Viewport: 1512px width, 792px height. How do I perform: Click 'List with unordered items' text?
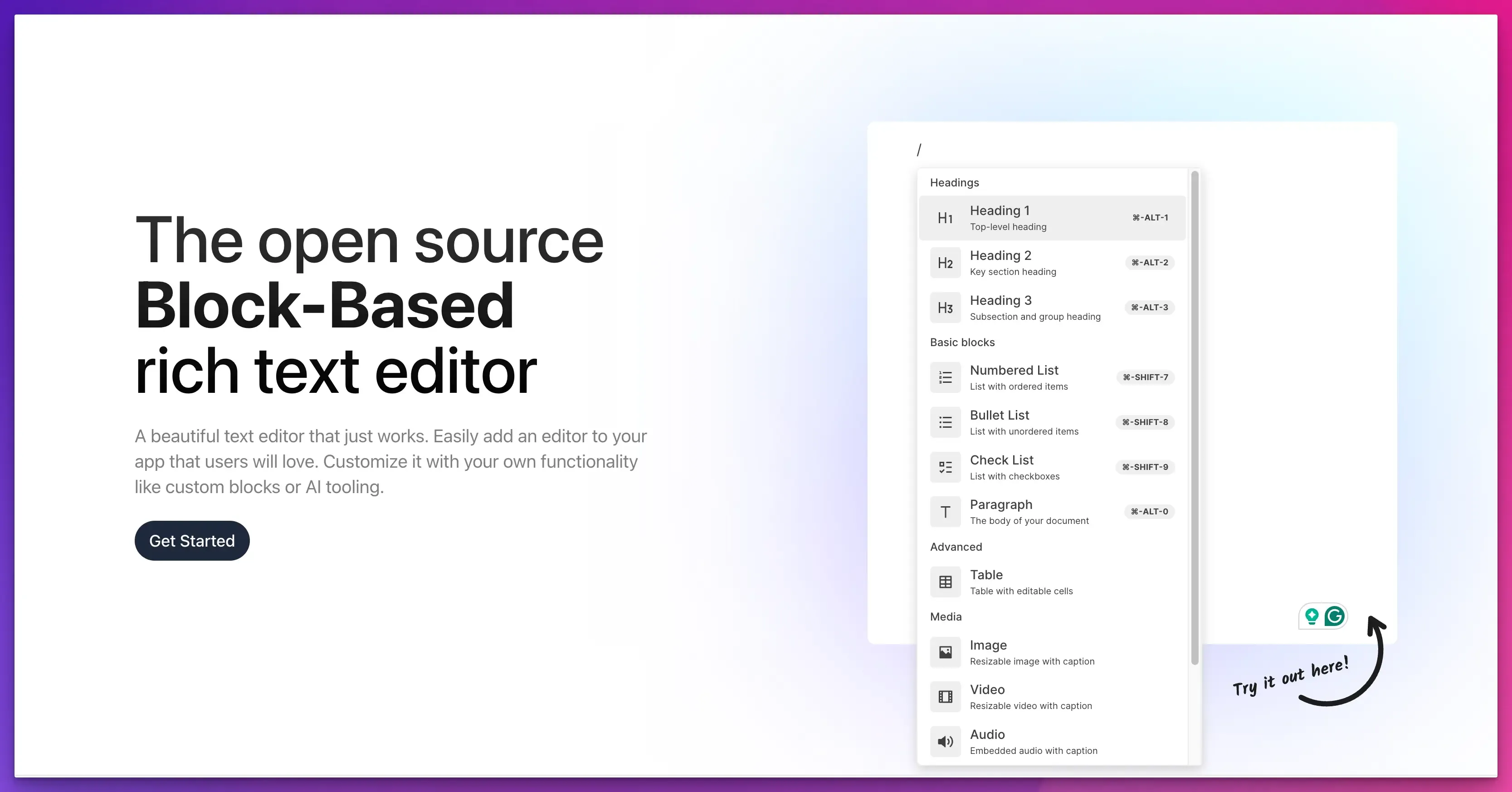(x=1024, y=431)
